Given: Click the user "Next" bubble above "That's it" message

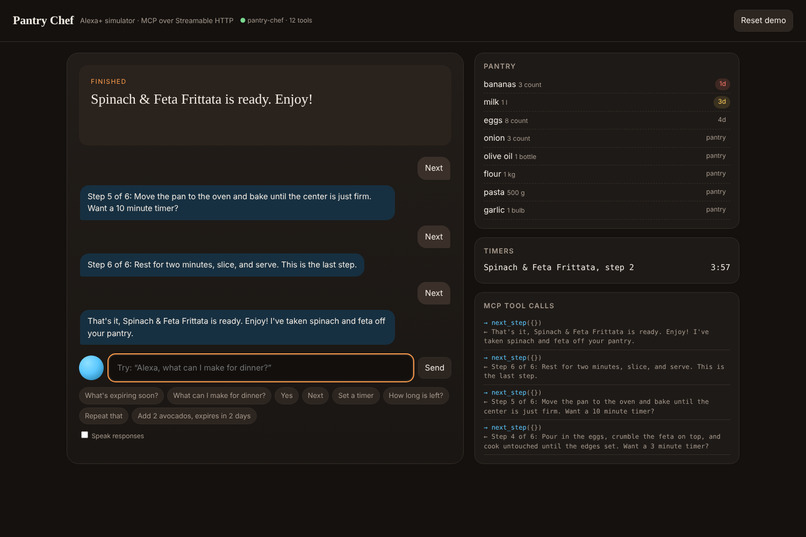Looking at the screenshot, I should click(434, 293).
